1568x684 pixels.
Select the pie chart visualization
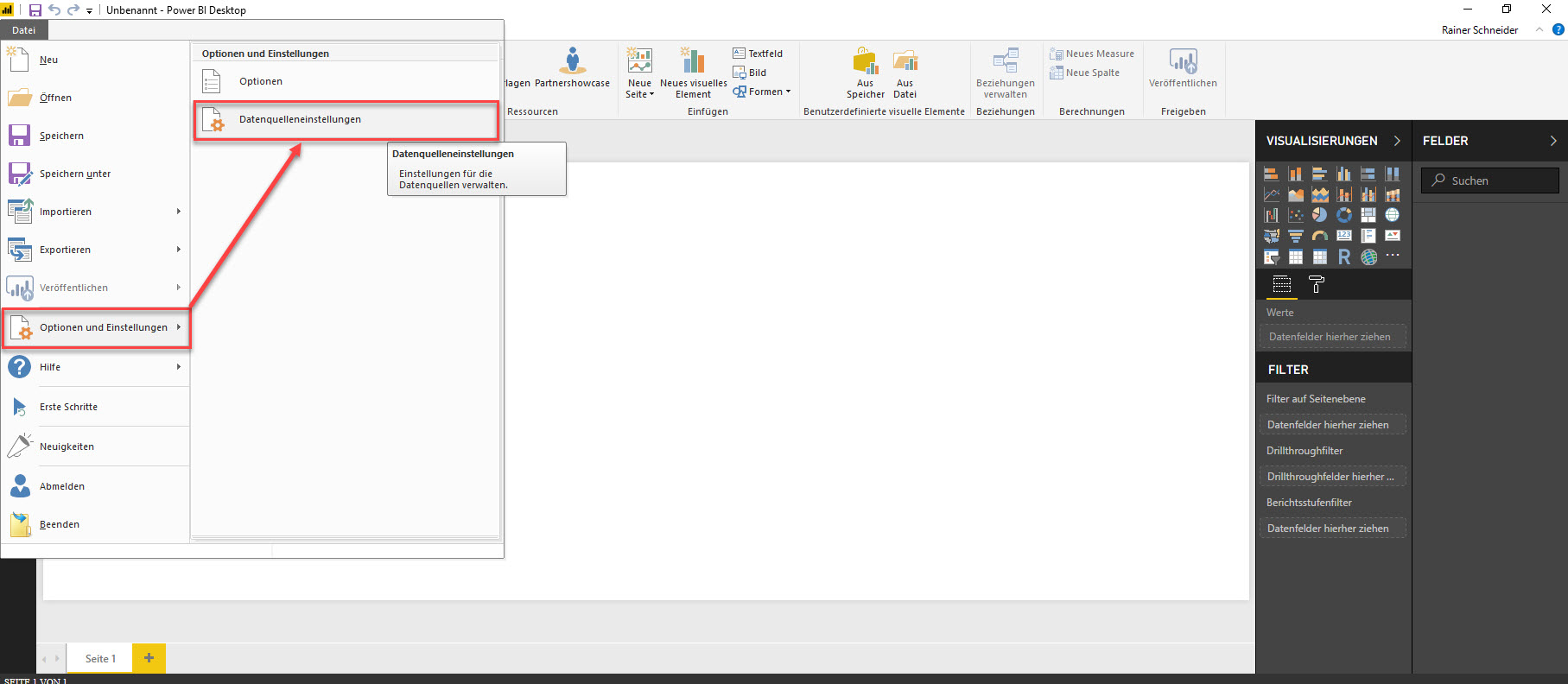[x=1319, y=215]
